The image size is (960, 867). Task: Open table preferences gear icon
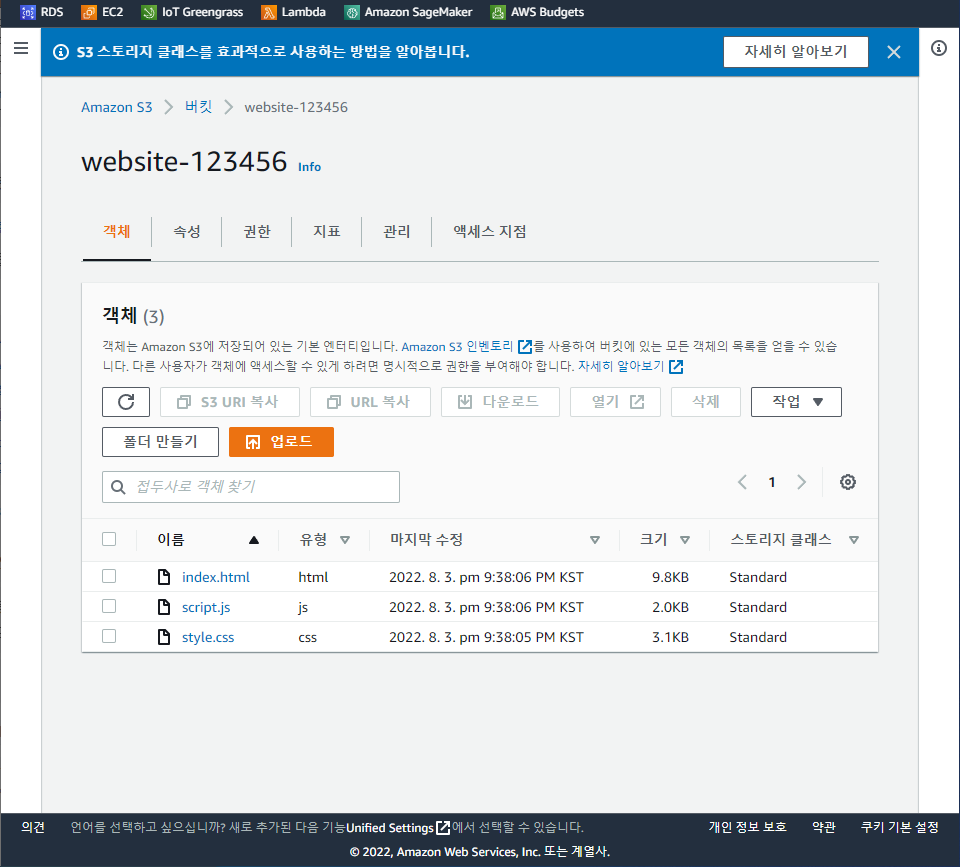(847, 482)
